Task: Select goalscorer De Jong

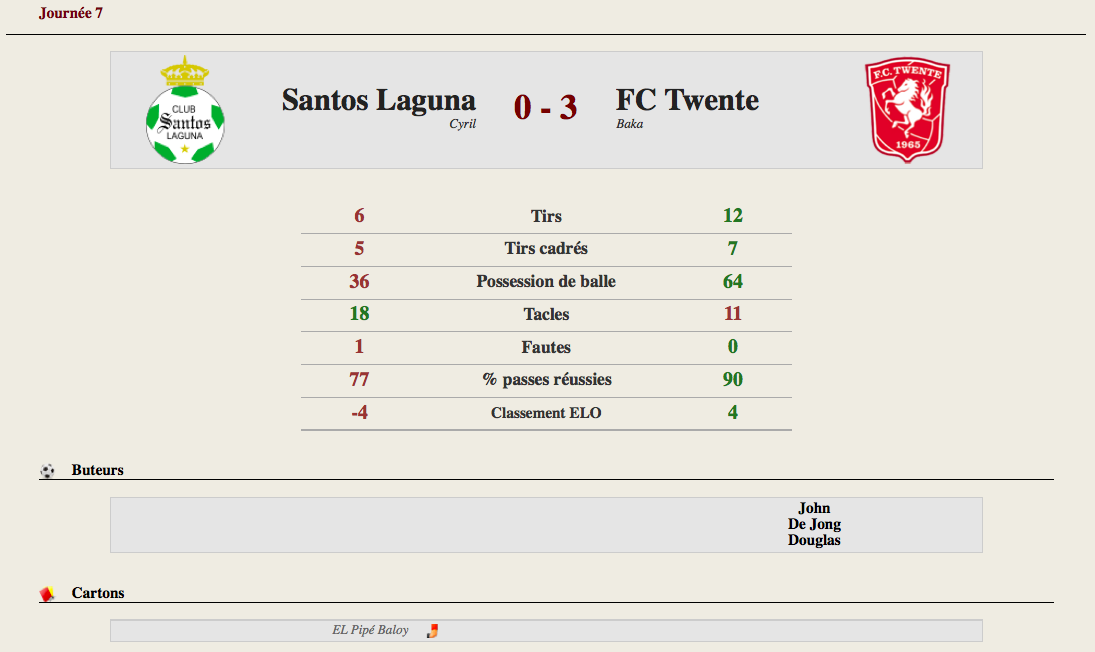Action: (814, 524)
